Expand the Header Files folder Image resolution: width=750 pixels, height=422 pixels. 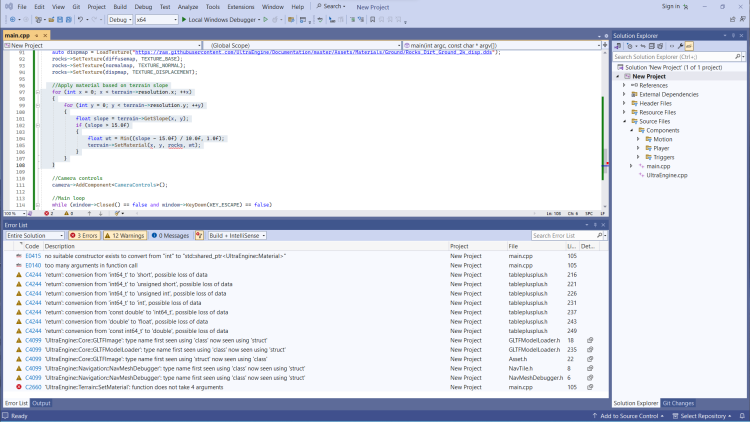pyautogui.click(x=624, y=103)
